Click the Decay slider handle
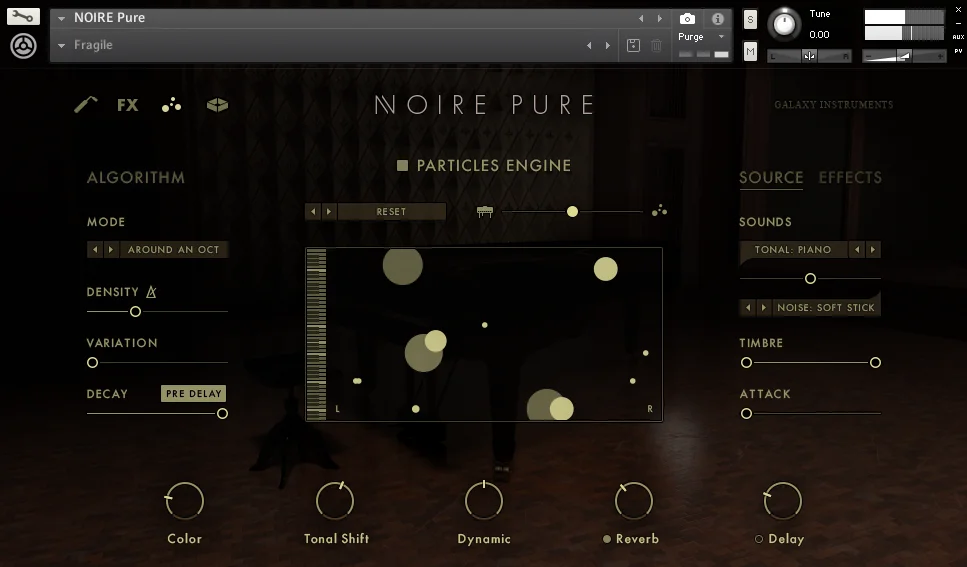Screen dimensions: 967x567 coord(222,413)
